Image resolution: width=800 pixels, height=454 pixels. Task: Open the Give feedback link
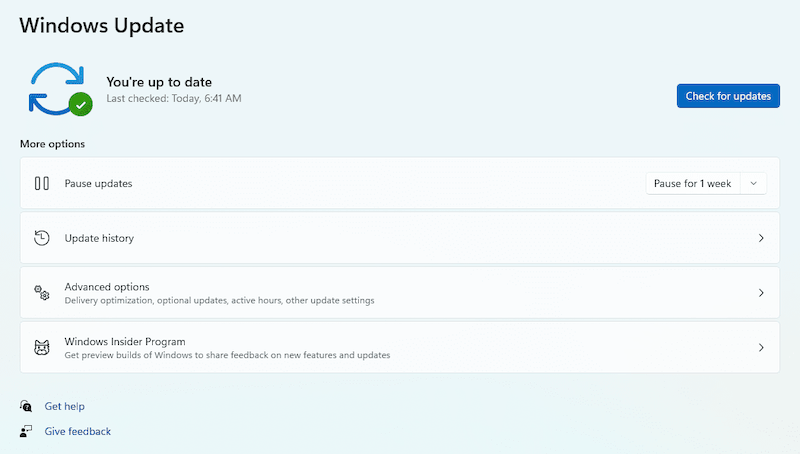[78, 431]
